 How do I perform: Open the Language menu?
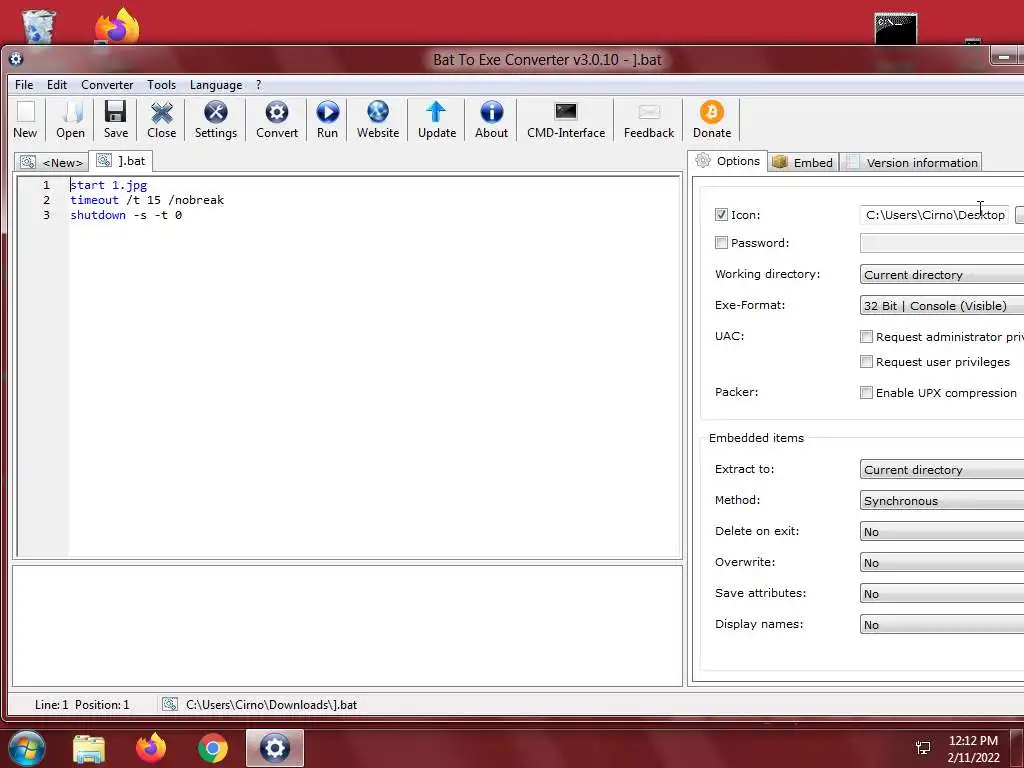216,85
